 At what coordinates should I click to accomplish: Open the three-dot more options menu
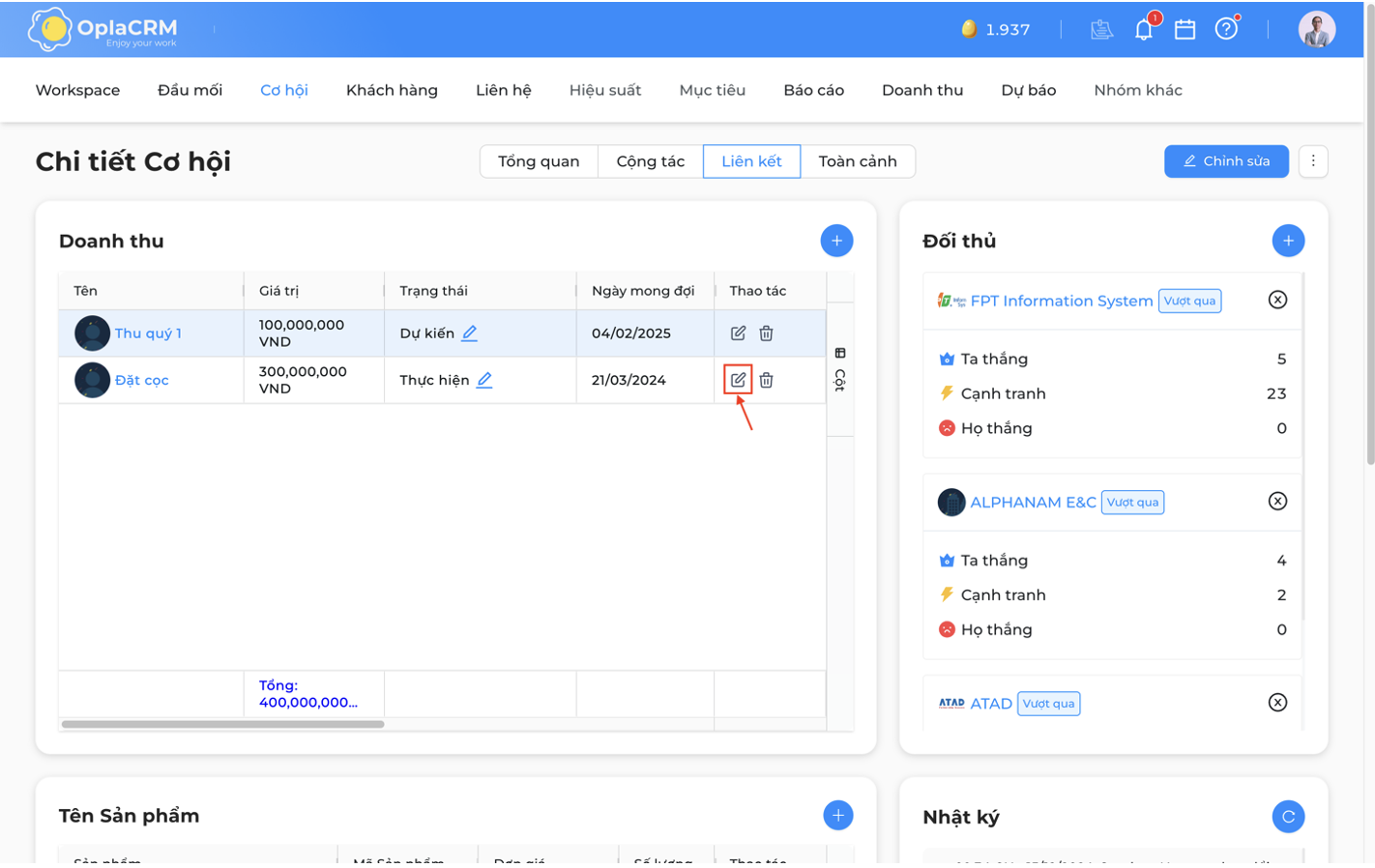(x=1313, y=161)
